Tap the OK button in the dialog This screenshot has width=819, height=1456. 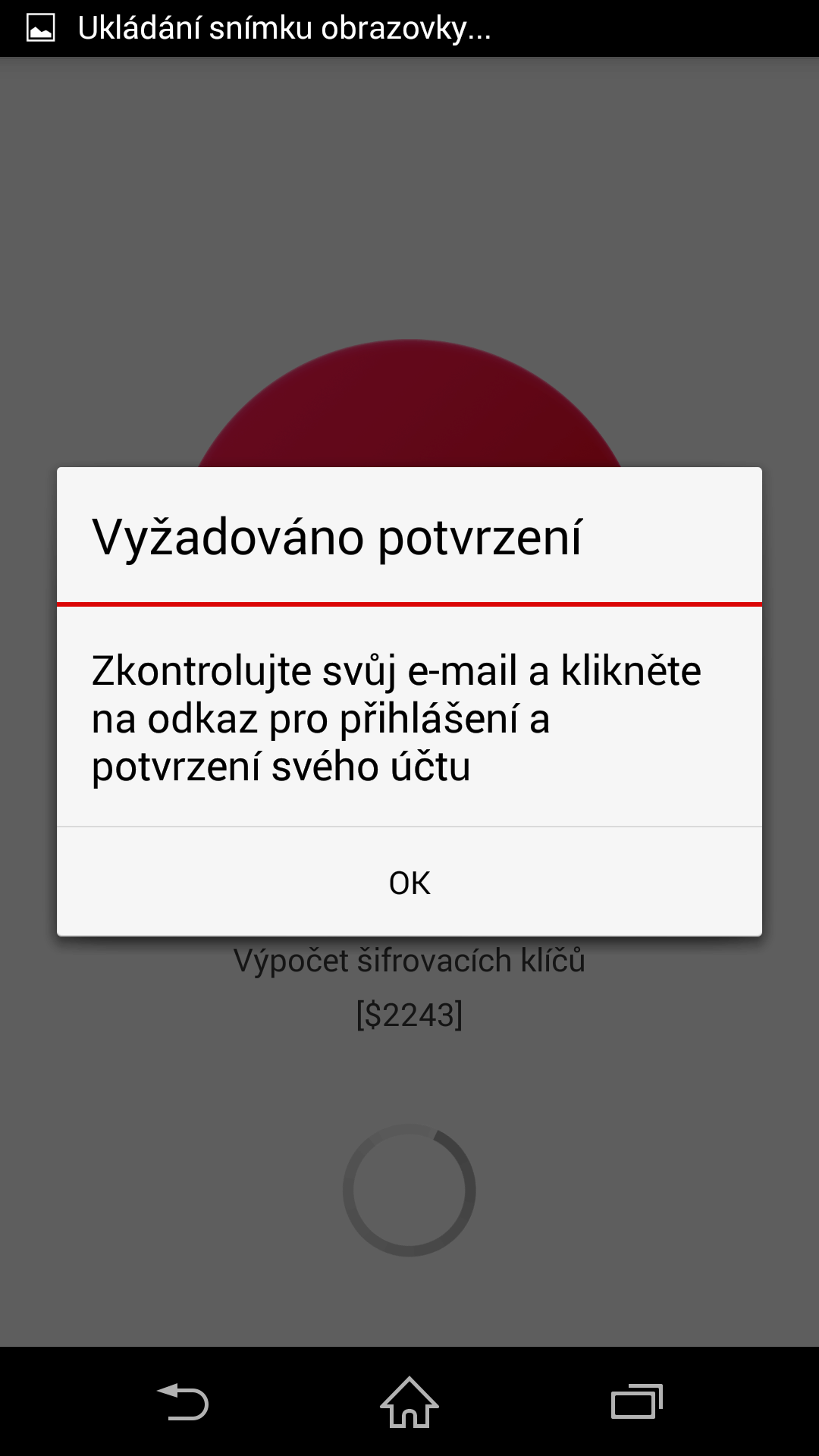(x=409, y=882)
